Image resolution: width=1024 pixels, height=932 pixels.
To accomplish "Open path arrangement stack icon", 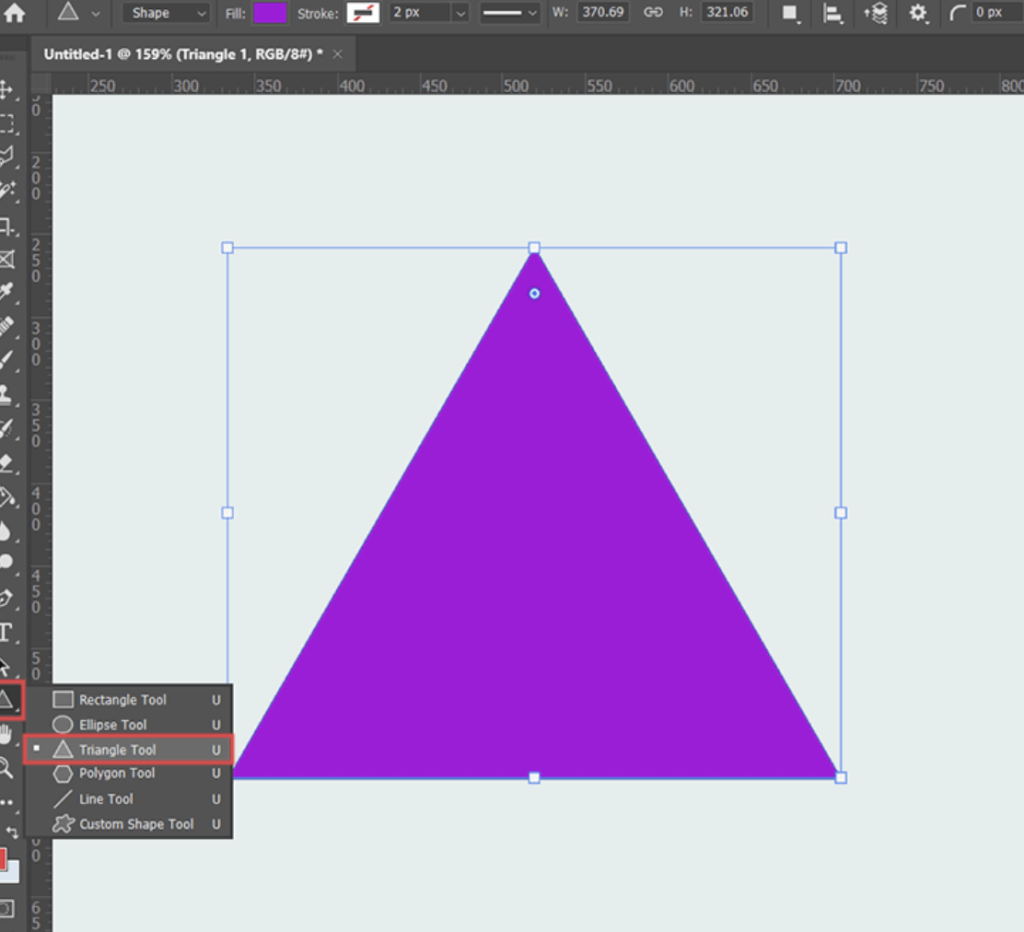I will point(875,13).
